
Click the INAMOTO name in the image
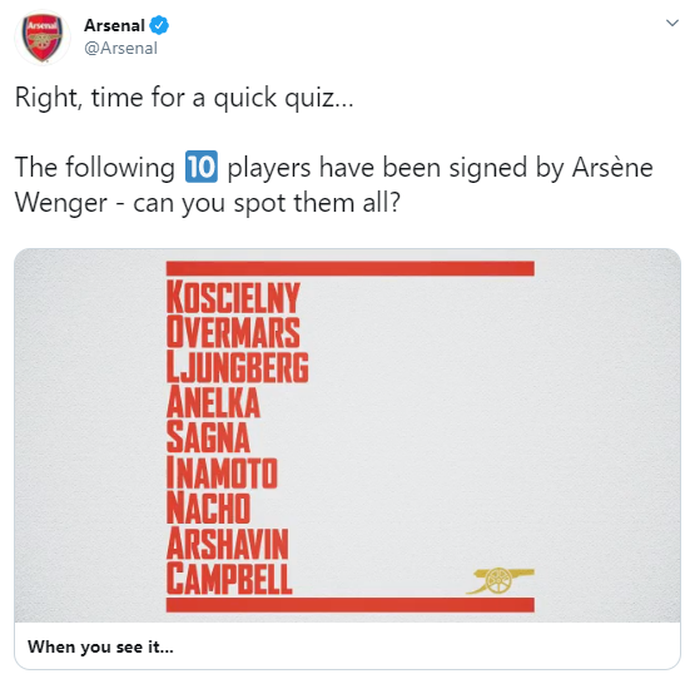tap(222, 473)
